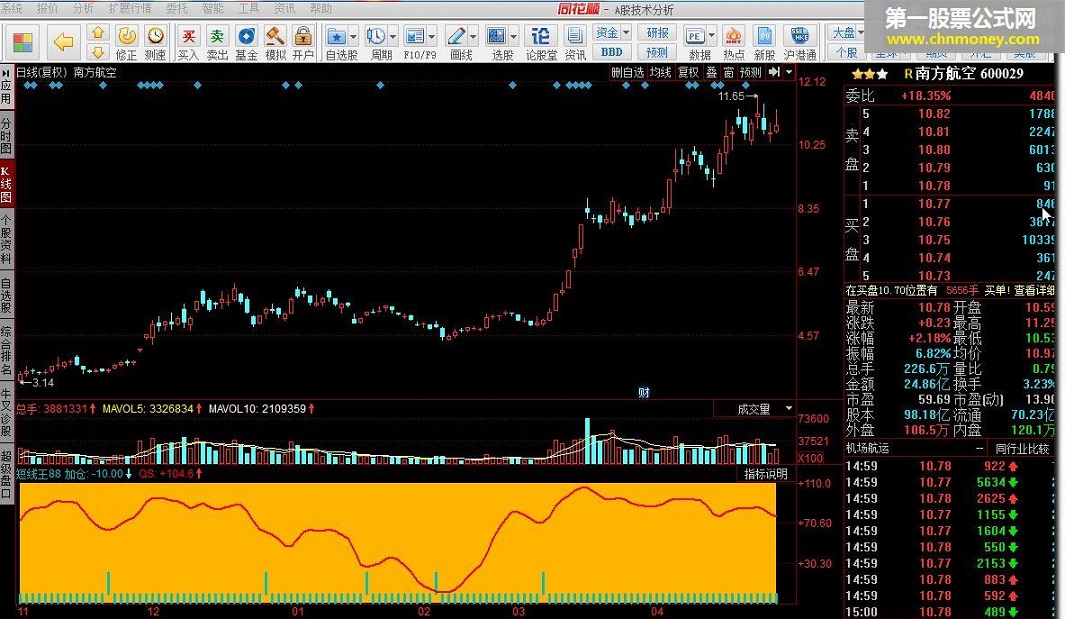Screen dimensions: 1065x619
Task: Switch to the 综合排名 side tab
Action: (6, 351)
